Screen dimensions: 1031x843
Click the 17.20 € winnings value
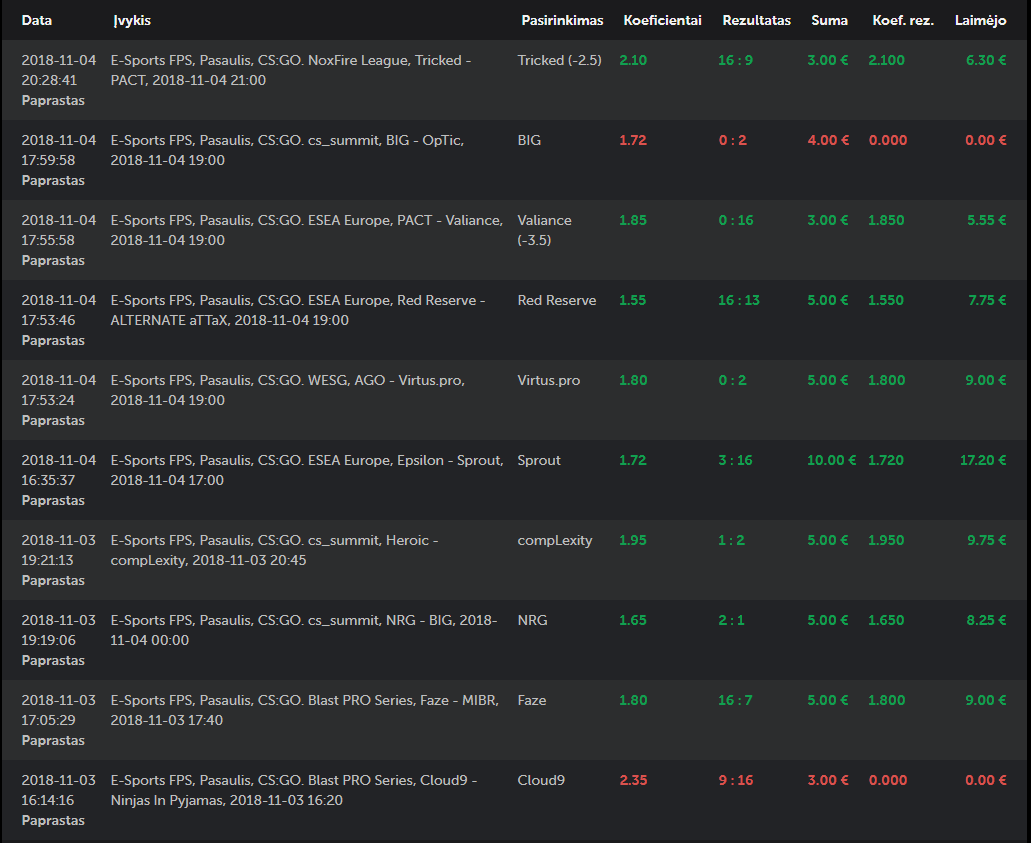(x=983, y=460)
